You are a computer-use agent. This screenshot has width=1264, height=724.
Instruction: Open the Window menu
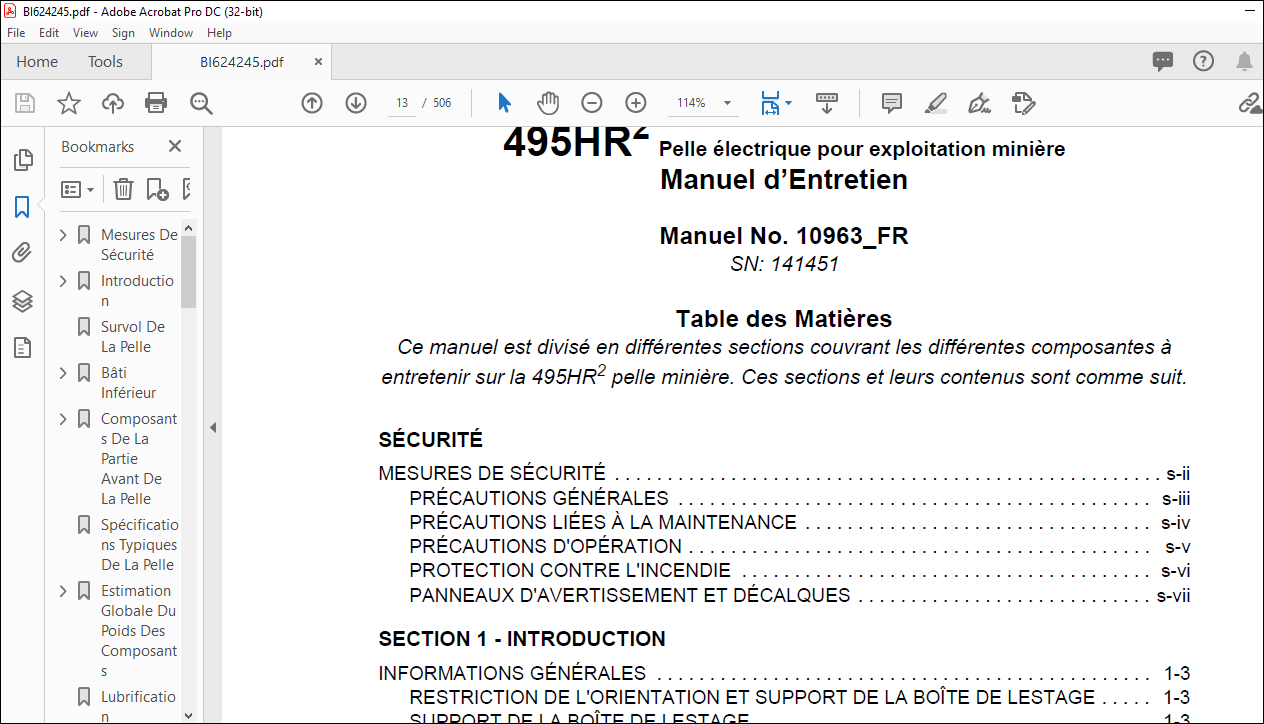(171, 33)
